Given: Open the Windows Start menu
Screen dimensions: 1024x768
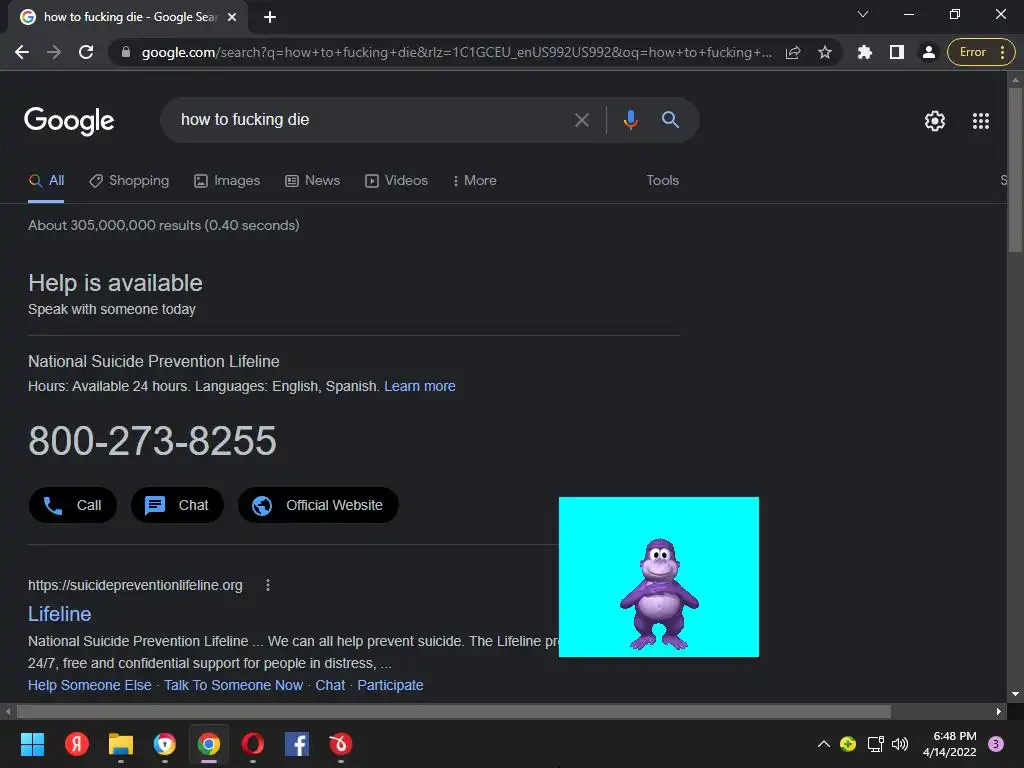Looking at the screenshot, I should click(33, 744).
